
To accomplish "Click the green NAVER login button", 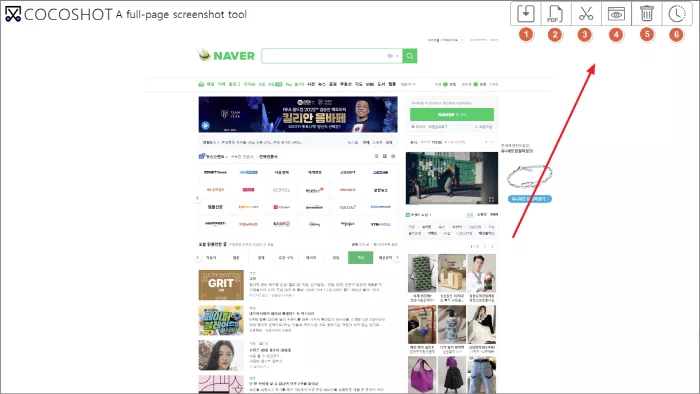I will click(x=452, y=114).
